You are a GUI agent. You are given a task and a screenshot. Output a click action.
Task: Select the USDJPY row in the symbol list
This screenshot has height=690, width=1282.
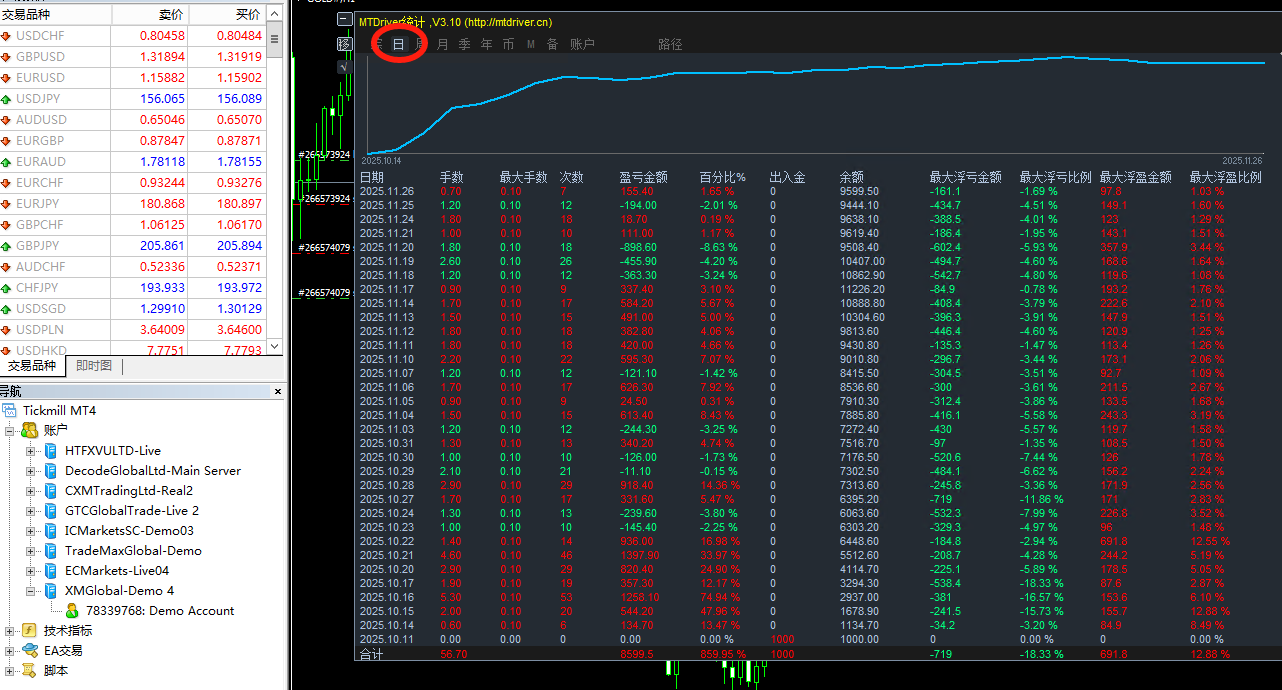[x=140, y=99]
